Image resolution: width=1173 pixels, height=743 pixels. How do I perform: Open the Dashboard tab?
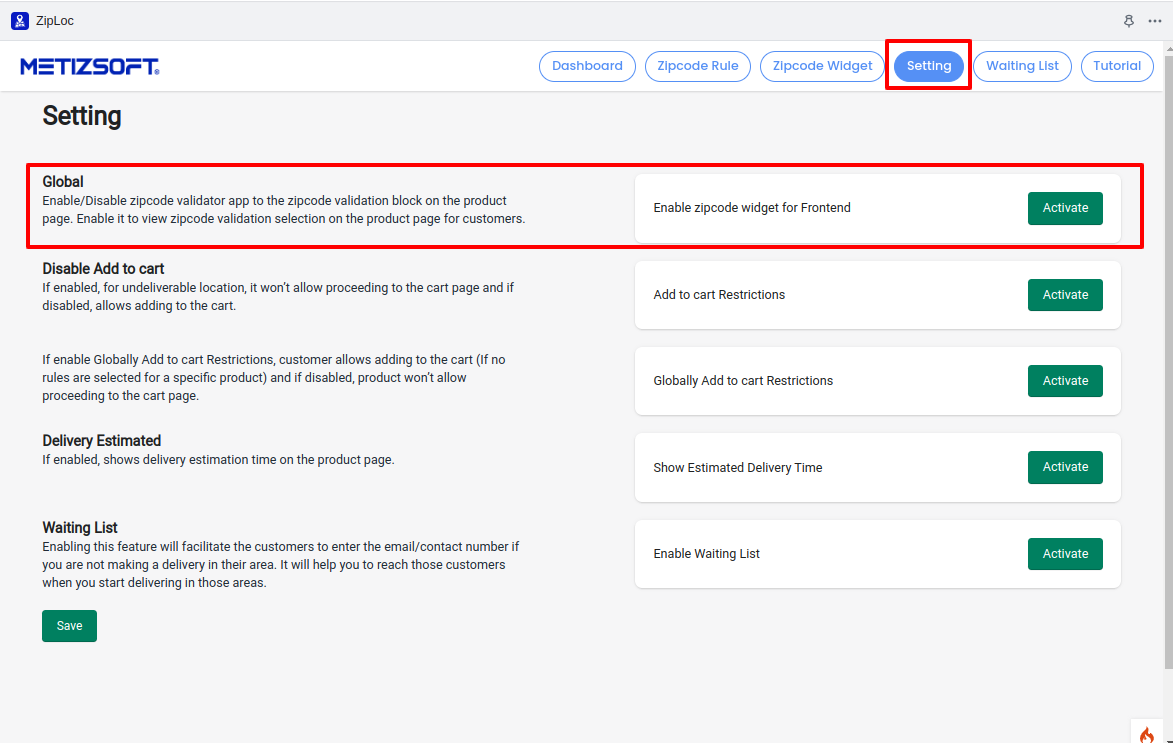(x=587, y=66)
